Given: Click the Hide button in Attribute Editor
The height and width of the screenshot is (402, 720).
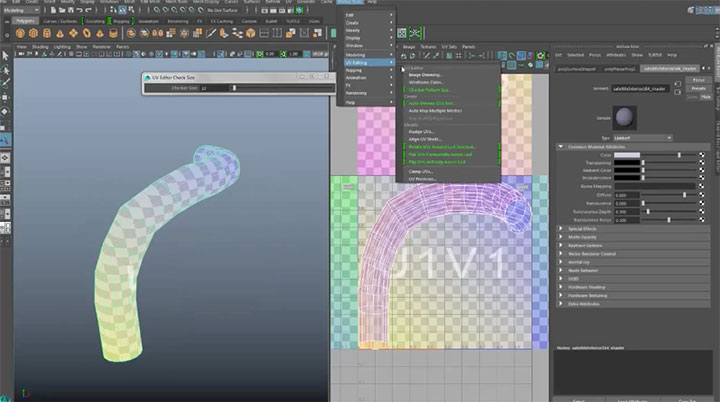Looking at the screenshot, I should [x=706, y=97].
